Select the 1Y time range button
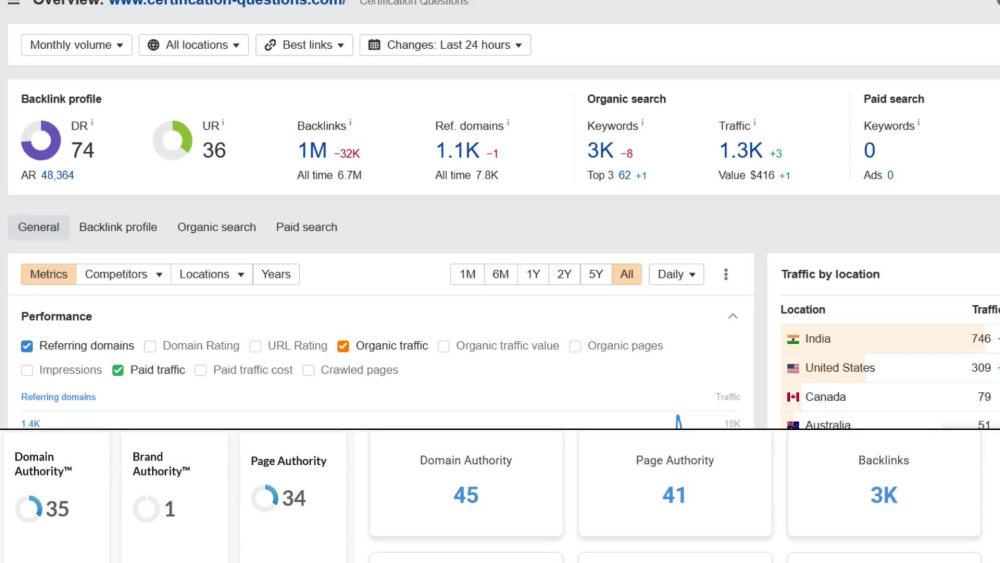 tap(533, 274)
